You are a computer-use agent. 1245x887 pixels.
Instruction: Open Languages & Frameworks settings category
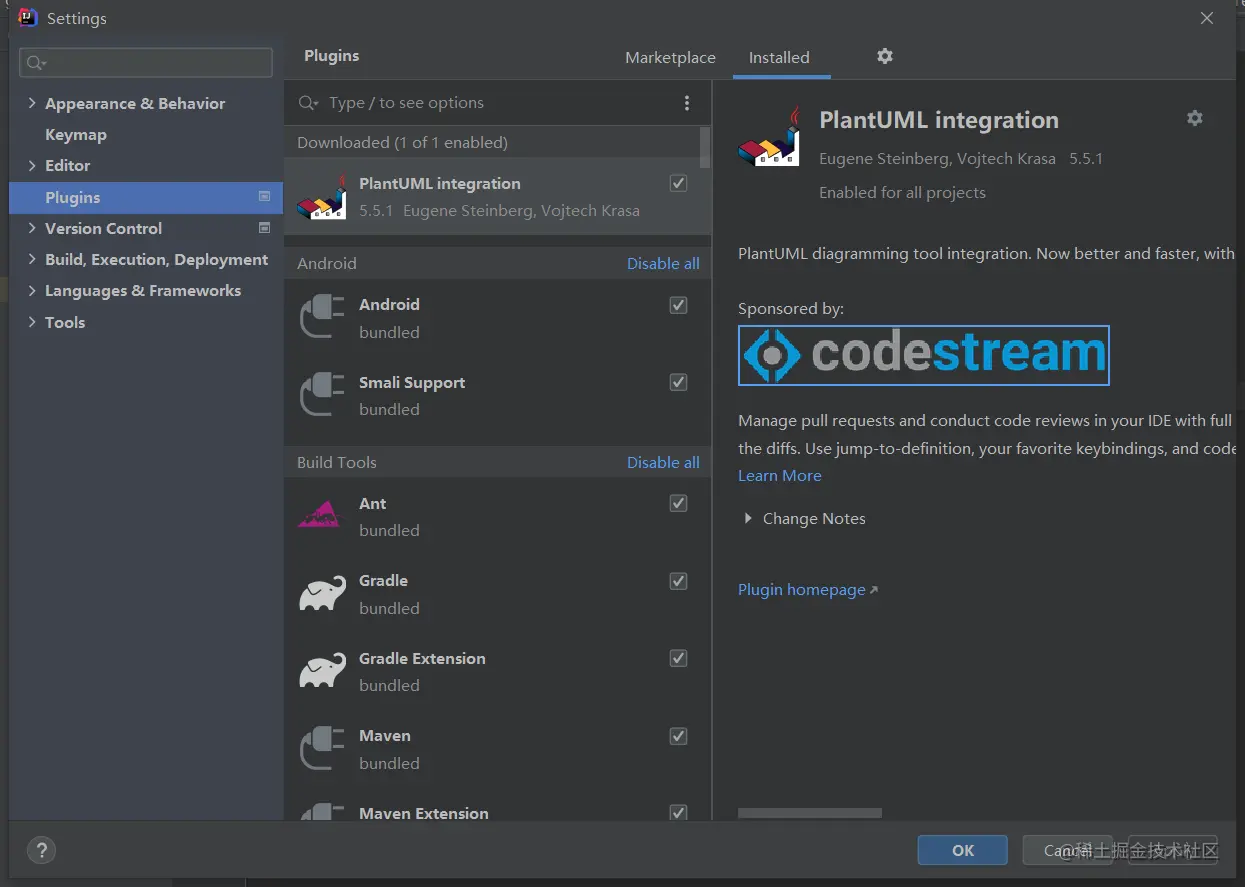(x=143, y=290)
